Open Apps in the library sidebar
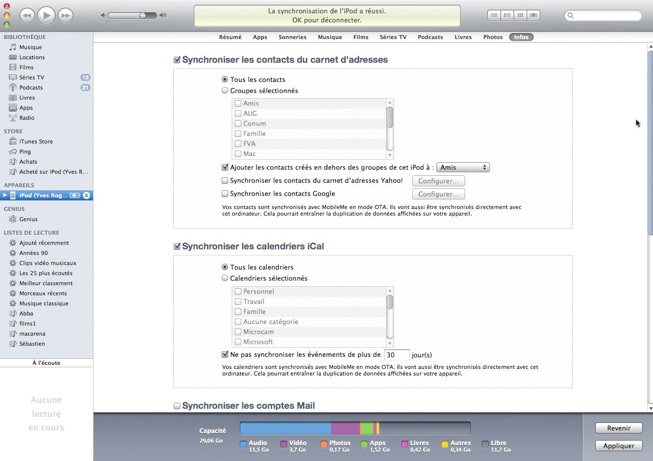Viewport: 653px width, 461px height. (26, 107)
